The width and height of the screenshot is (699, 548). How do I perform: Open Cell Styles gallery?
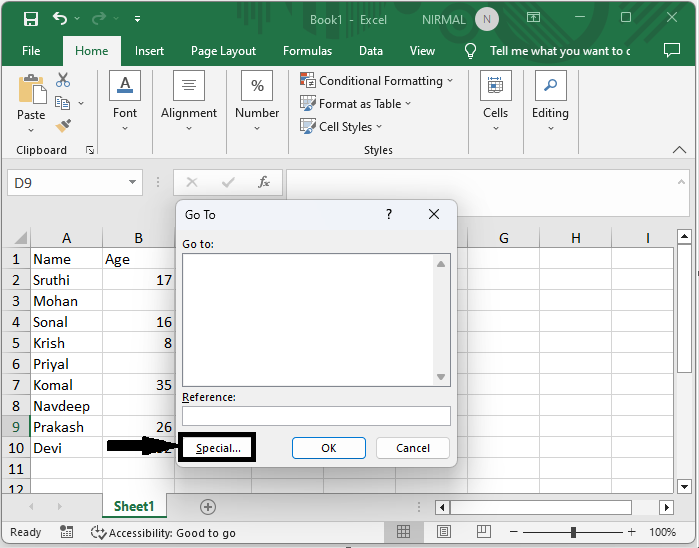tap(341, 127)
